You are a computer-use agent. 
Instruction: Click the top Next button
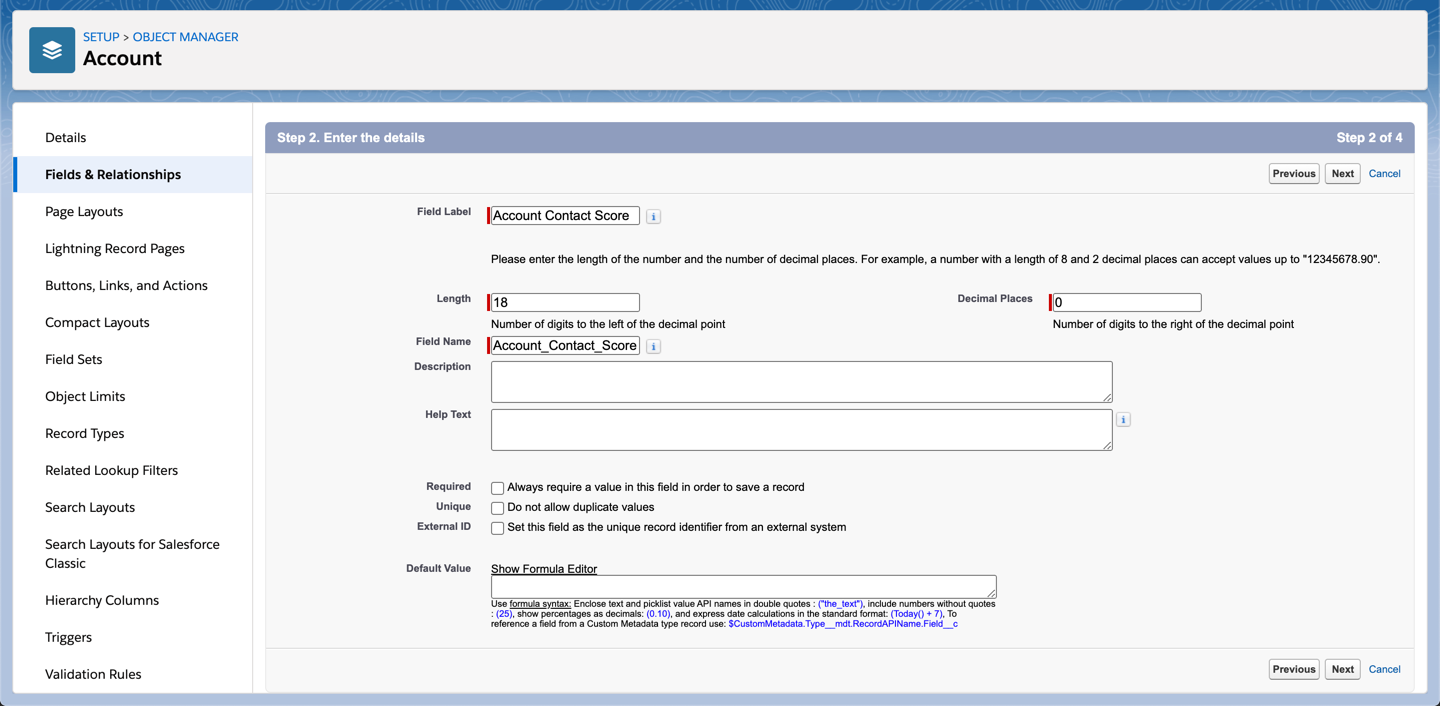click(1342, 174)
